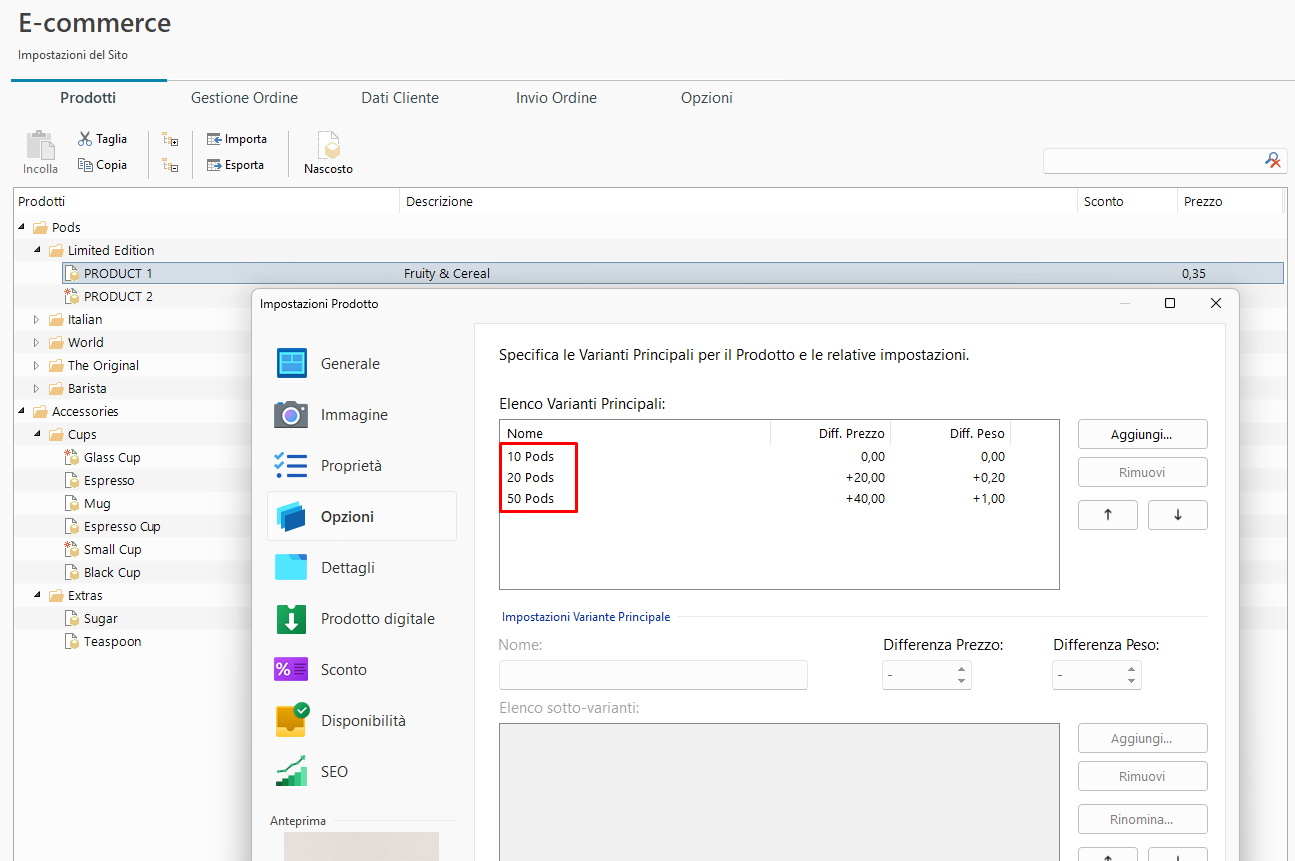Select the Small Cup product
The height and width of the screenshot is (861, 1295).
(112, 549)
